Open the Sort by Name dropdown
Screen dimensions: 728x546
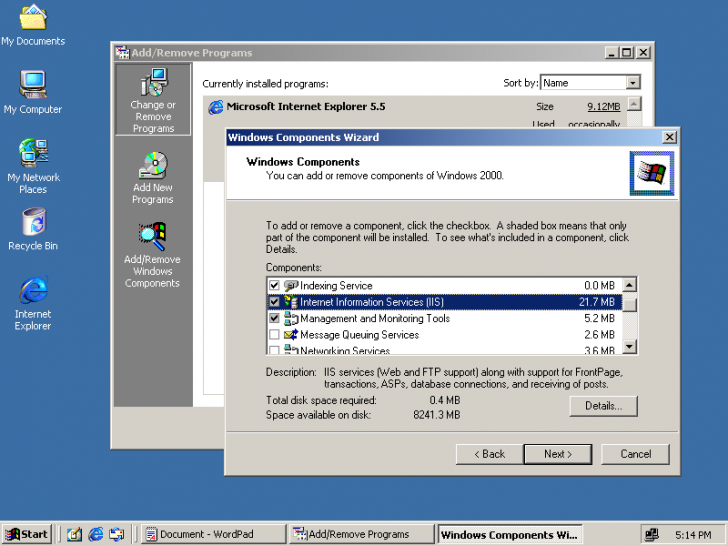coord(633,83)
